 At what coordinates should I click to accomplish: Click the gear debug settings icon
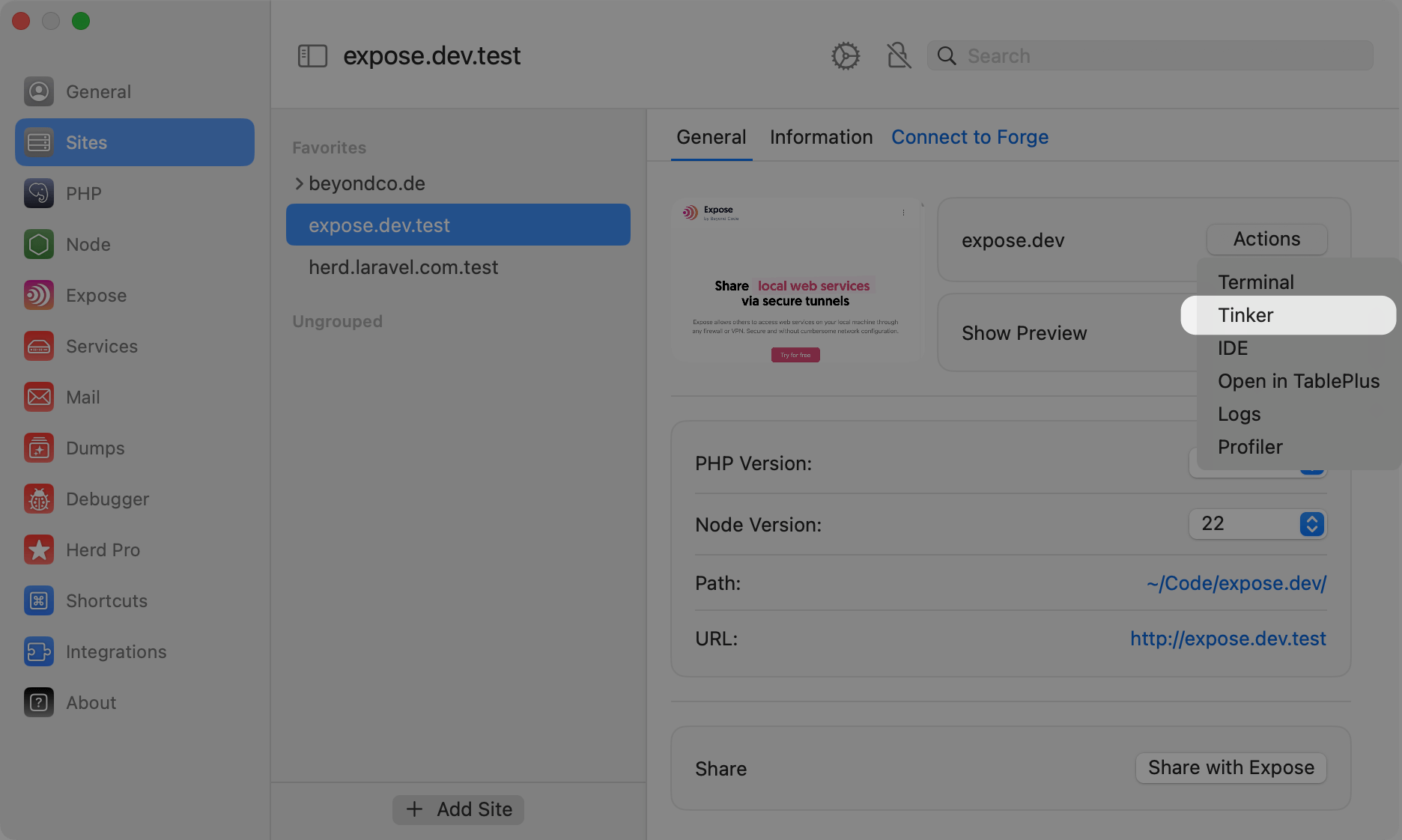846,56
